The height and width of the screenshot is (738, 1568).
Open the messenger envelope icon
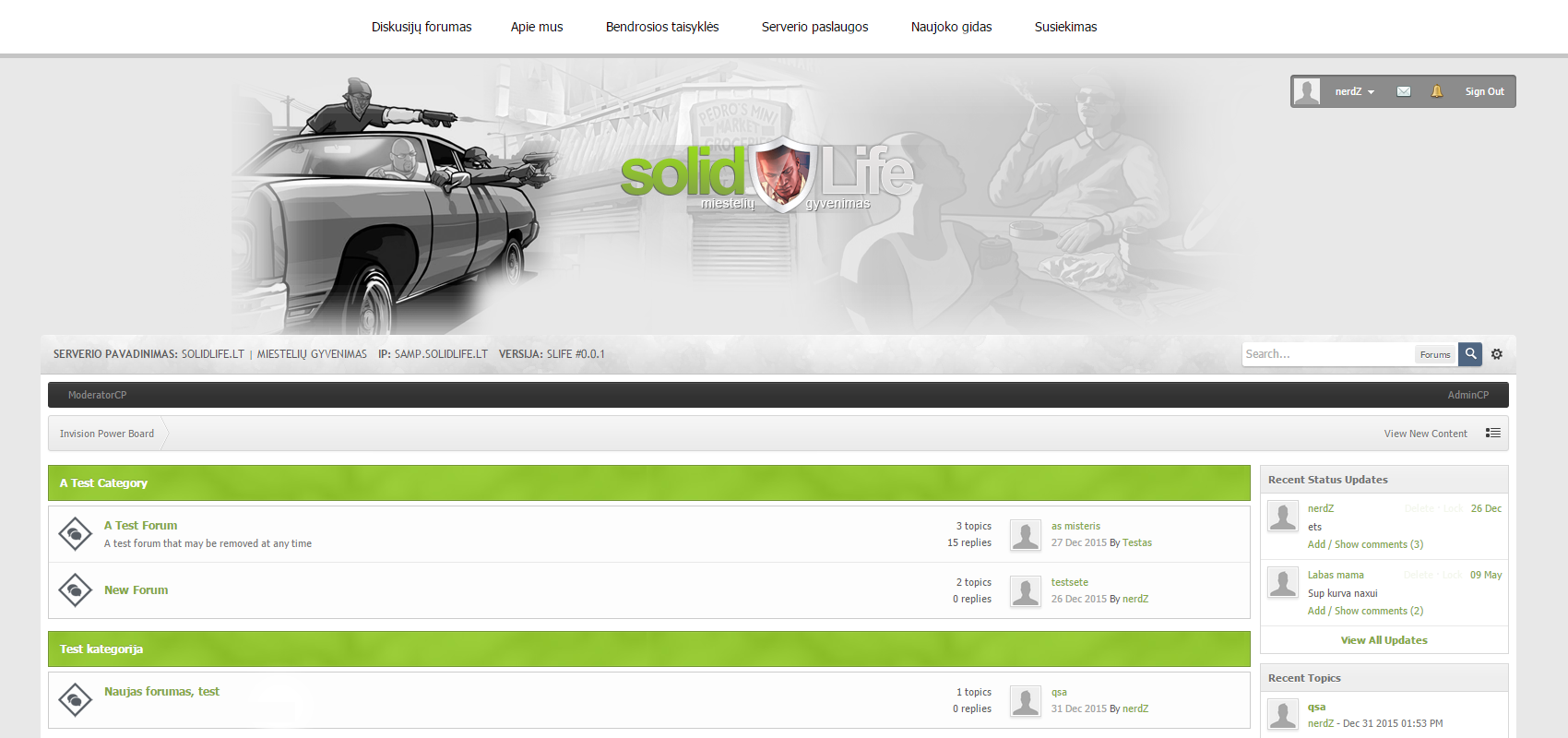1403,91
